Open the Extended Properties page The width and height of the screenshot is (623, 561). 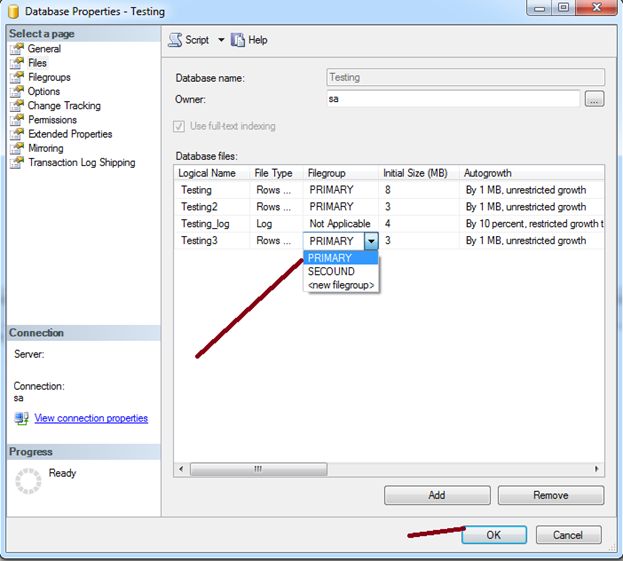click(70, 134)
